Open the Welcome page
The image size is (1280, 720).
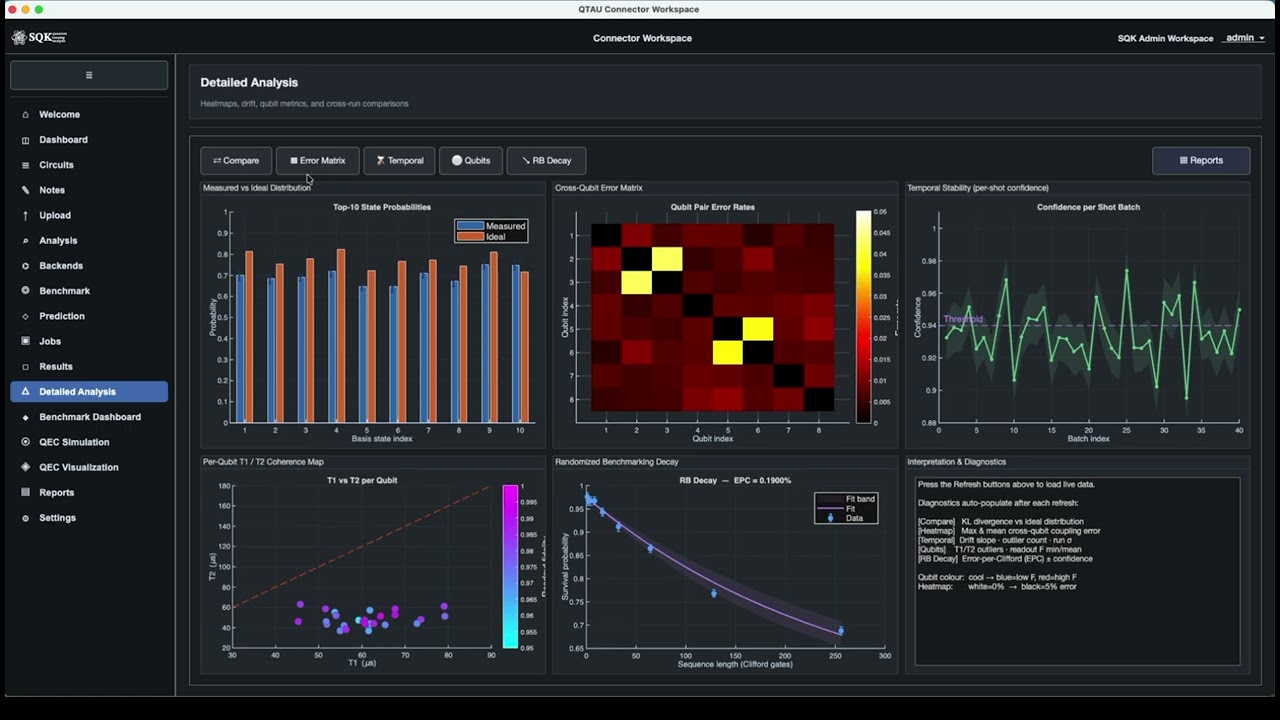click(89, 115)
